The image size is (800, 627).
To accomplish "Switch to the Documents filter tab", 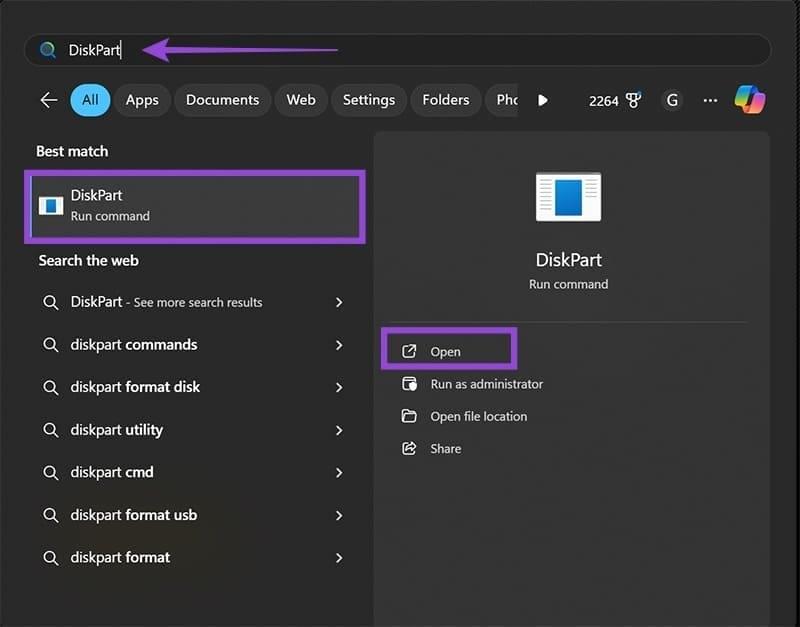I will 222,100.
